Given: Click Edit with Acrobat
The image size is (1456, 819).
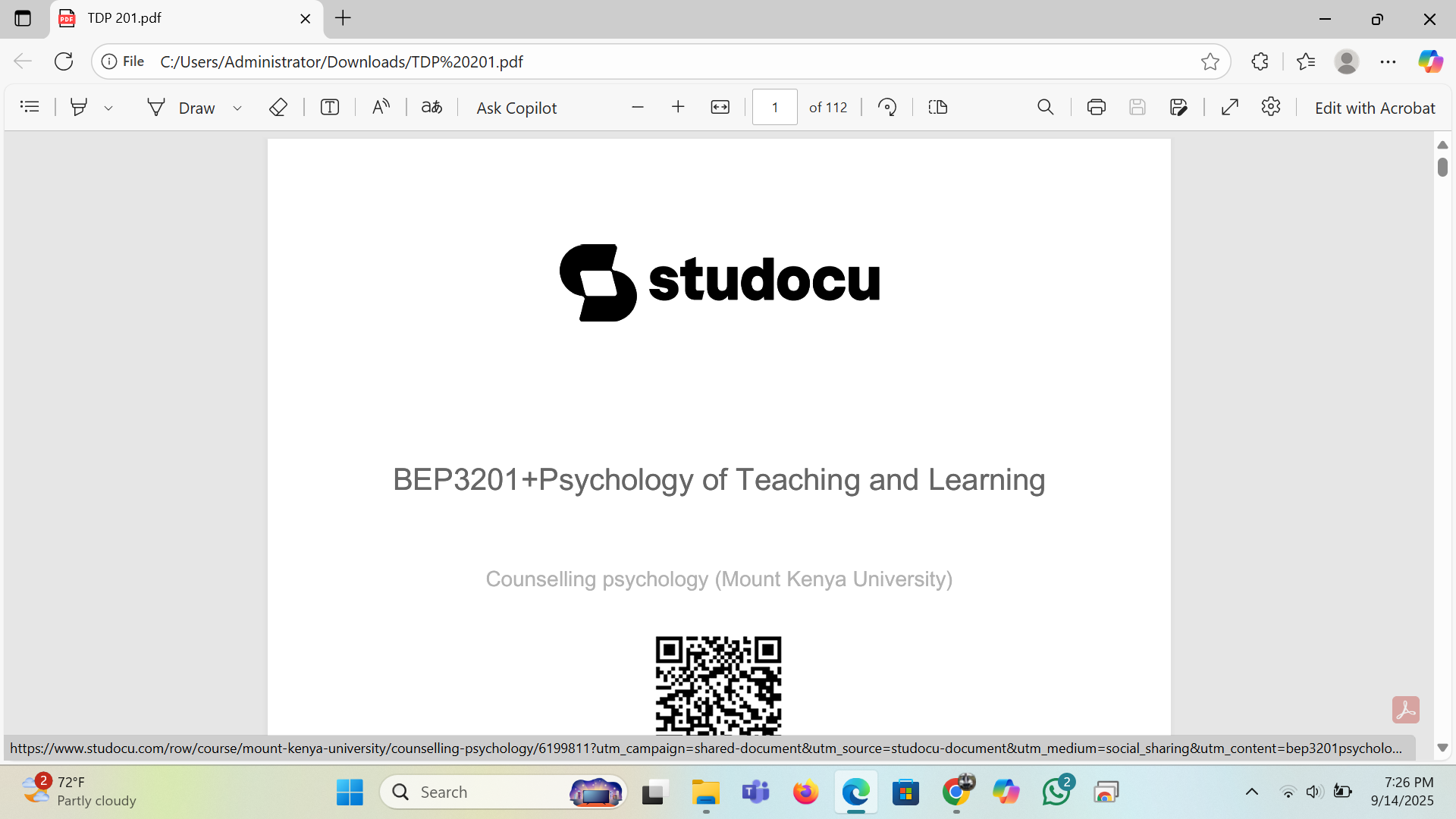Looking at the screenshot, I should [1374, 108].
